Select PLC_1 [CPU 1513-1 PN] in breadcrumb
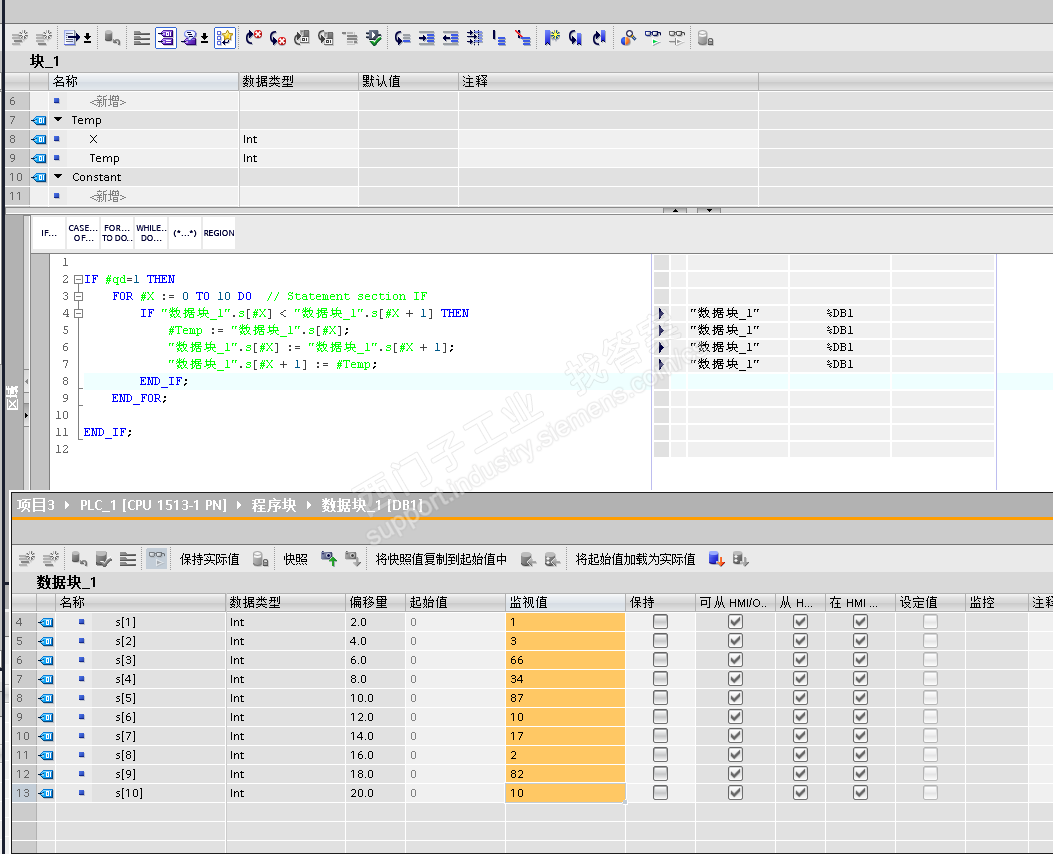 (x=153, y=505)
